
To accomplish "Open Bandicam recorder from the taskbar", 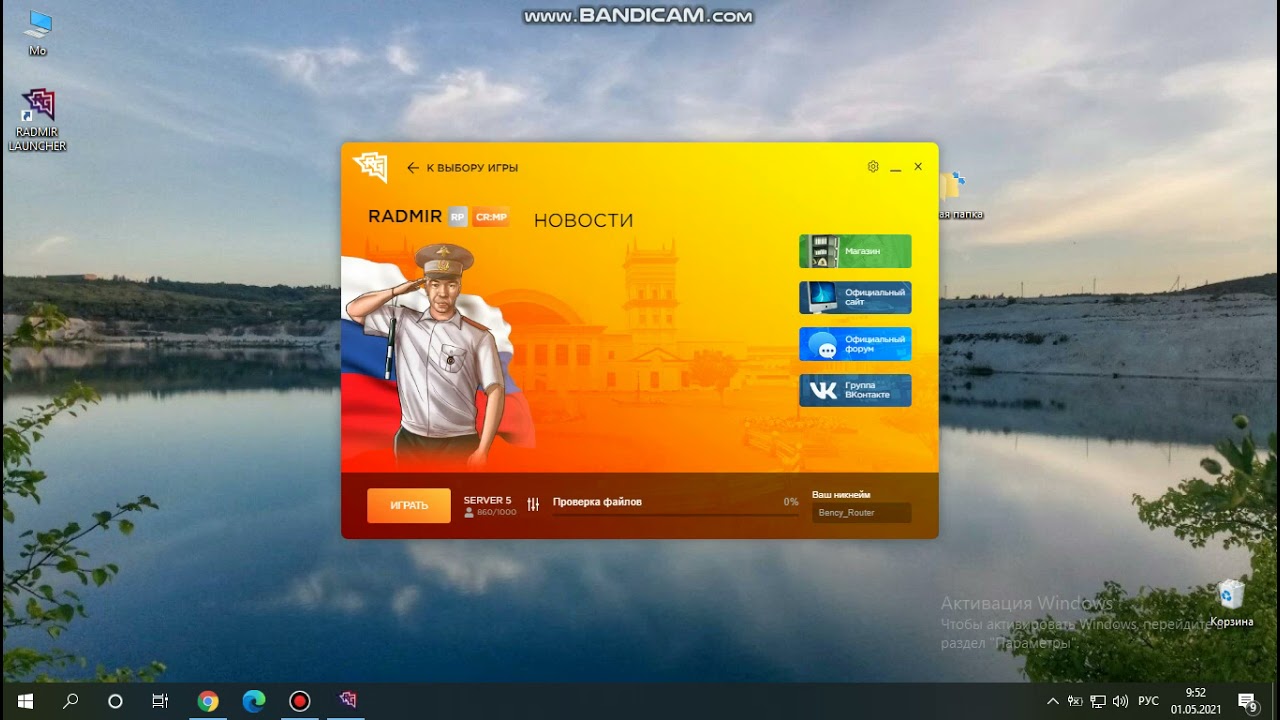I will click(x=300, y=701).
